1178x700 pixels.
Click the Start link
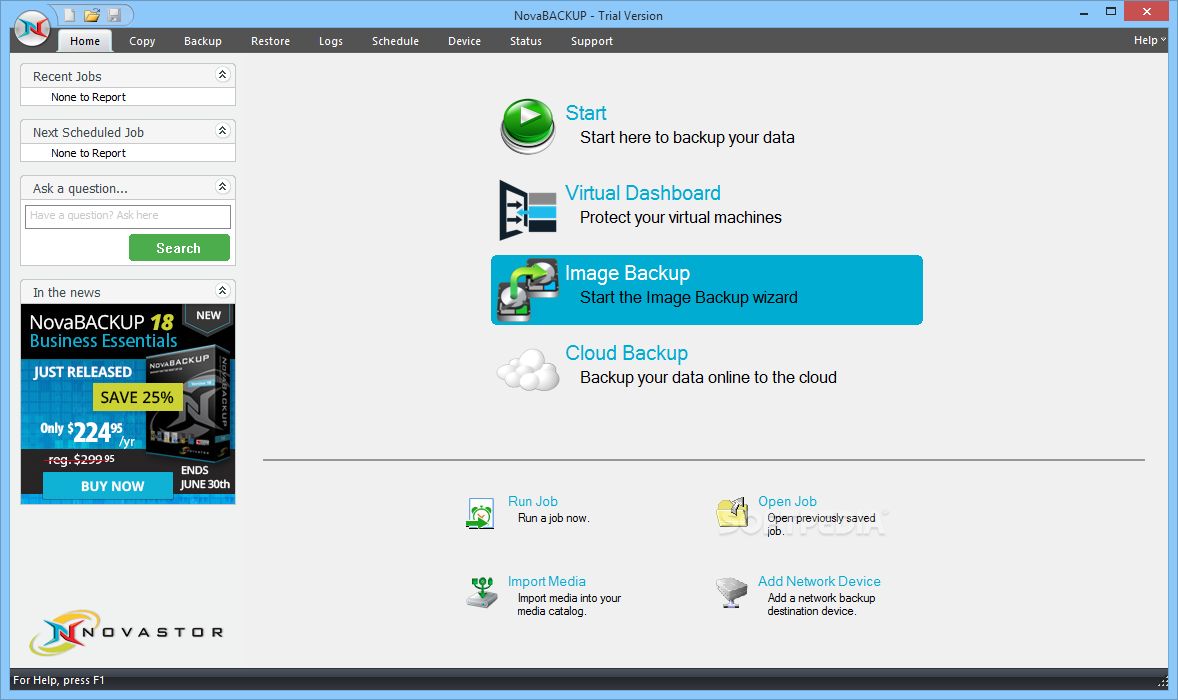tap(586, 113)
